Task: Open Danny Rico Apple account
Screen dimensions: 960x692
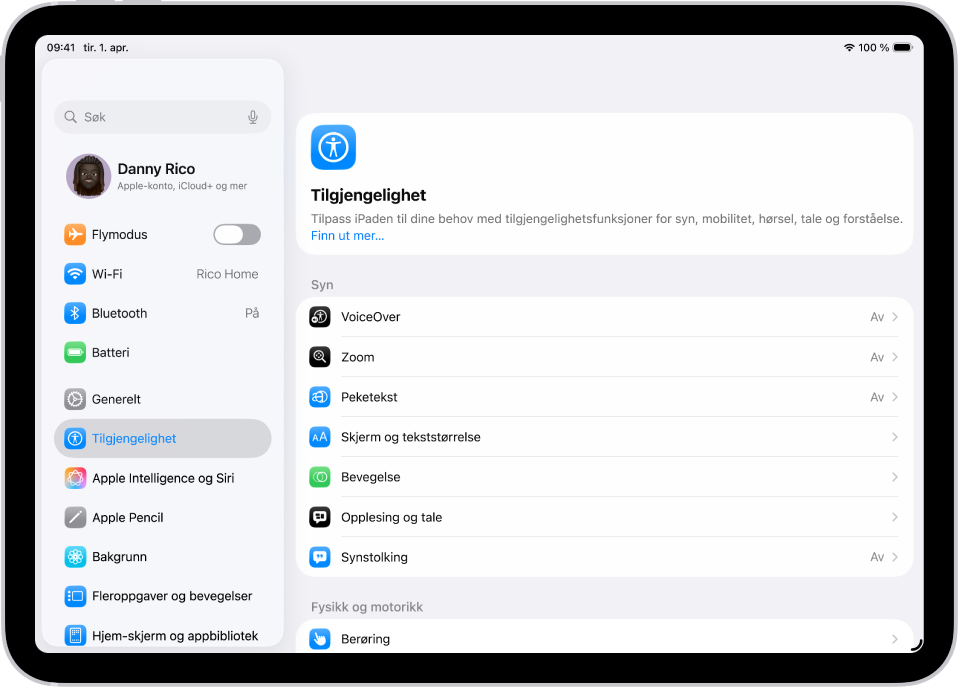Action: click(x=163, y=176)
